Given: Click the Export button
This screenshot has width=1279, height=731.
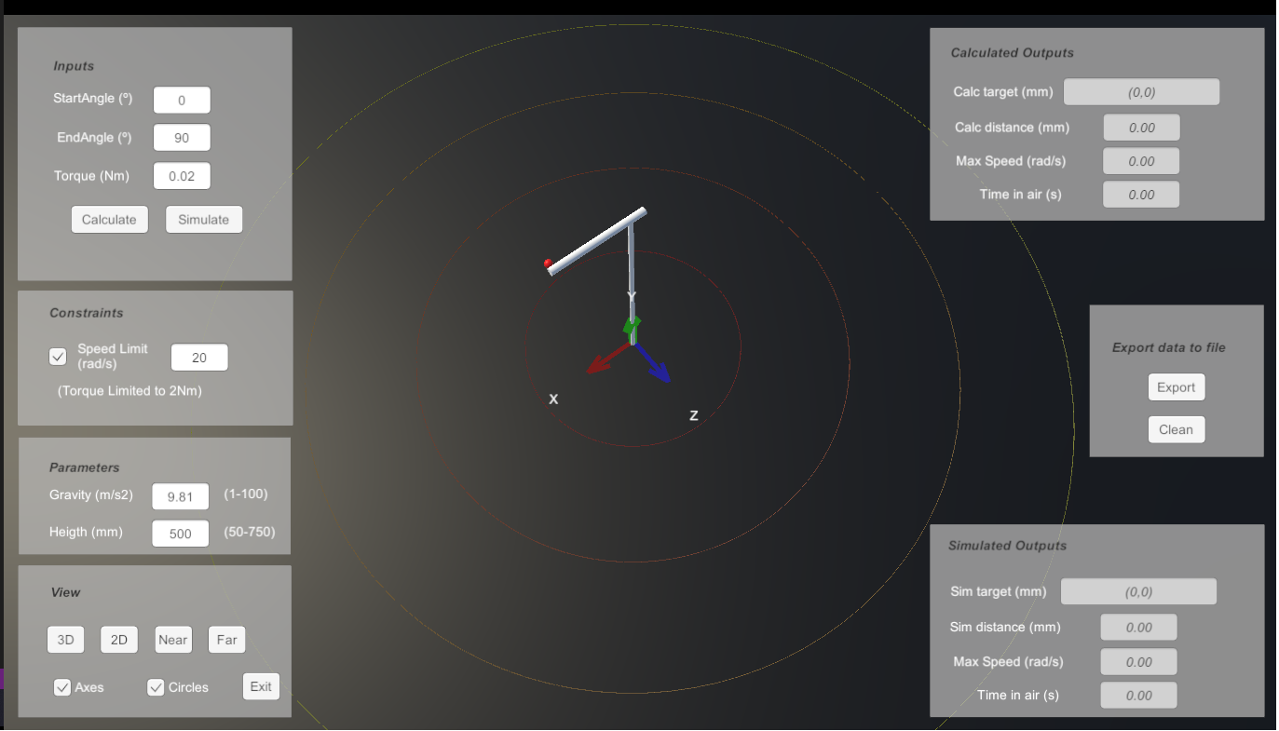Looking at the screenshot, I should [x=1176, y=387].
